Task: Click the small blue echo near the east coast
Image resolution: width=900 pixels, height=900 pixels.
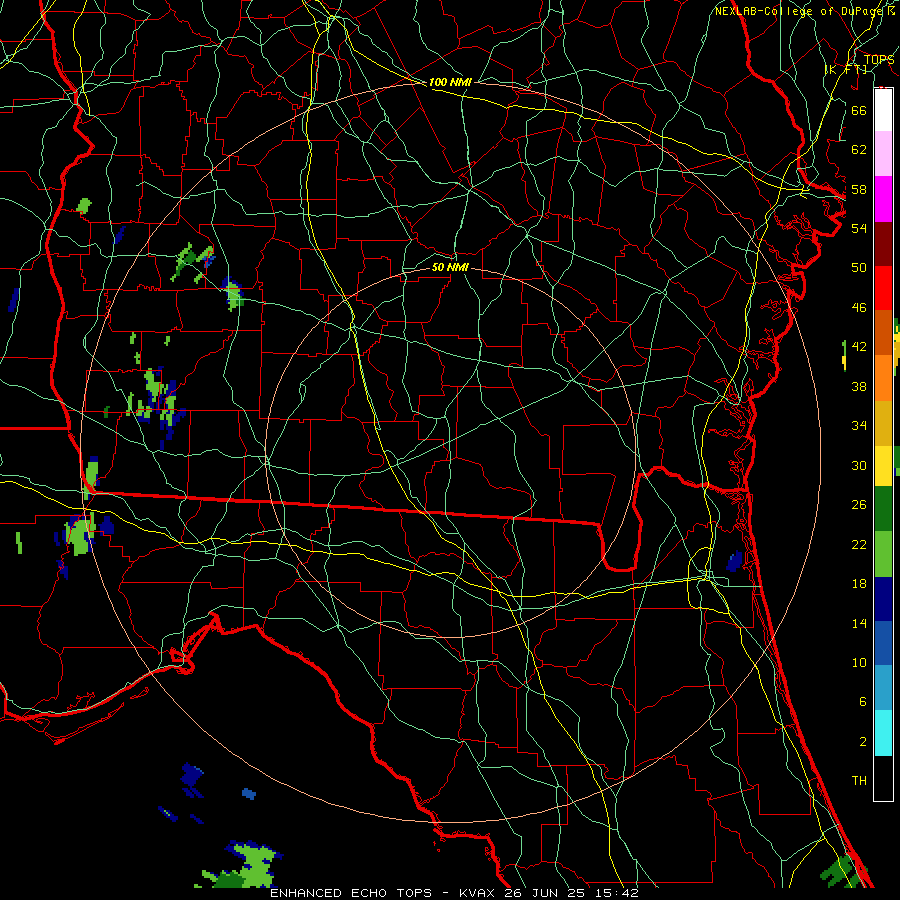Action: pos(734,561)
